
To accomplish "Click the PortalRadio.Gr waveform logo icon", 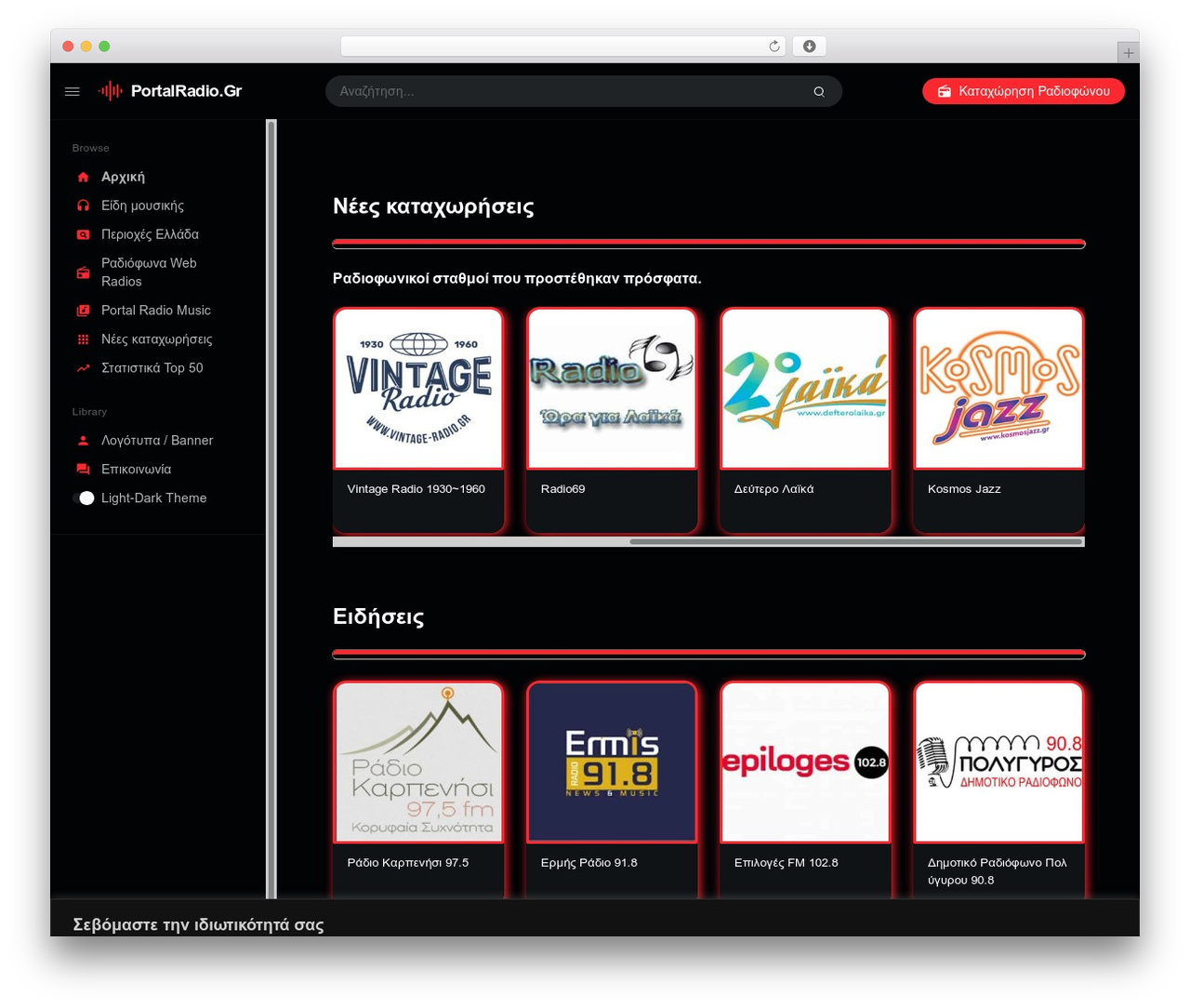I will tap(111, 91).
